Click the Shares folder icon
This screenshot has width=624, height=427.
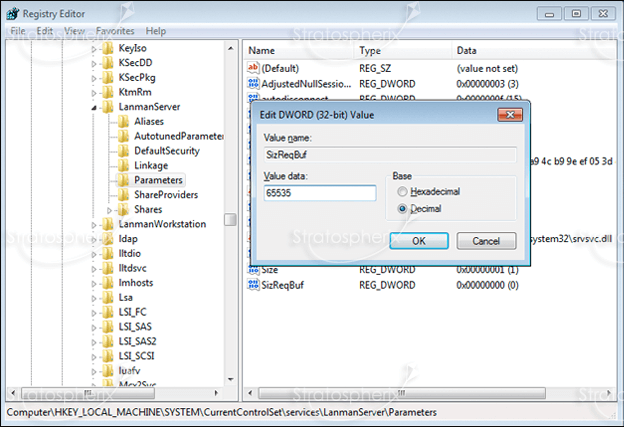click(x=123, y=209)
